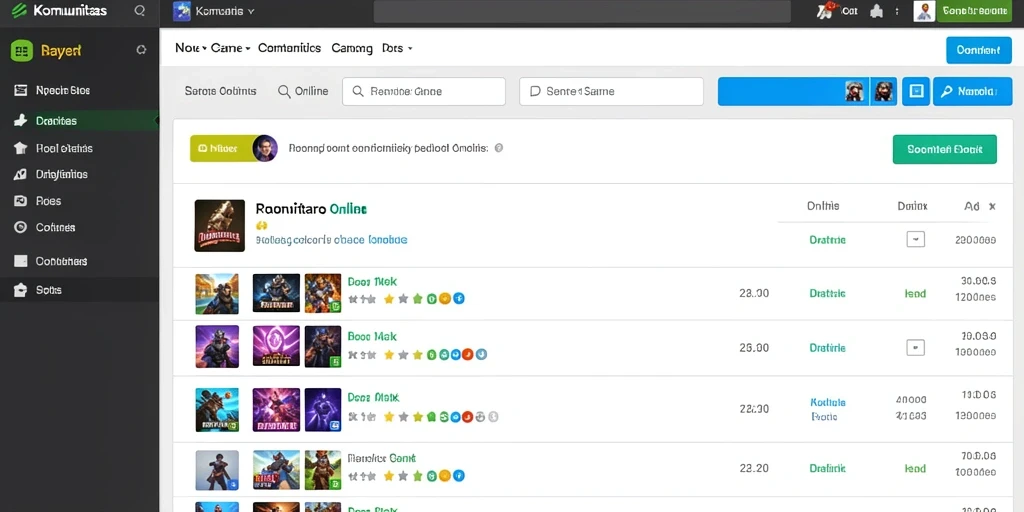This screenshot has width=1024, height=512.
Task: Focus the Sente Same input field
Action: click(x=611, y=91)
